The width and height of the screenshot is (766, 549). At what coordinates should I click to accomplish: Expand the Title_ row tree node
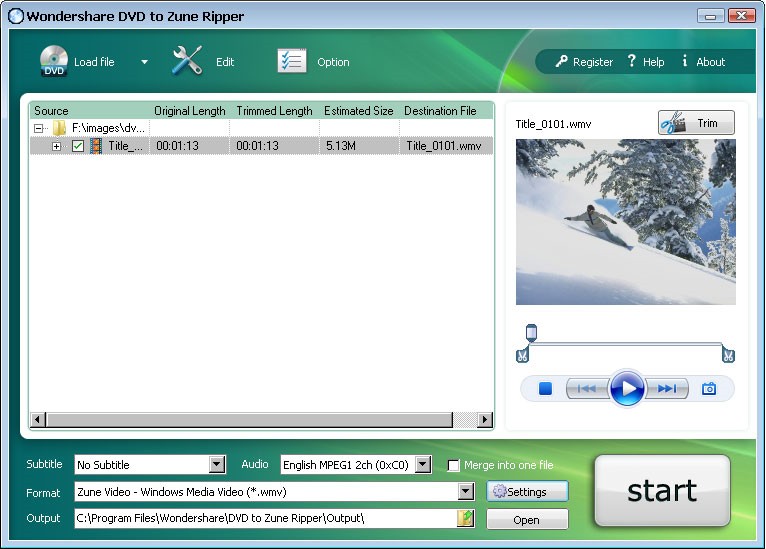pos(56,146)
